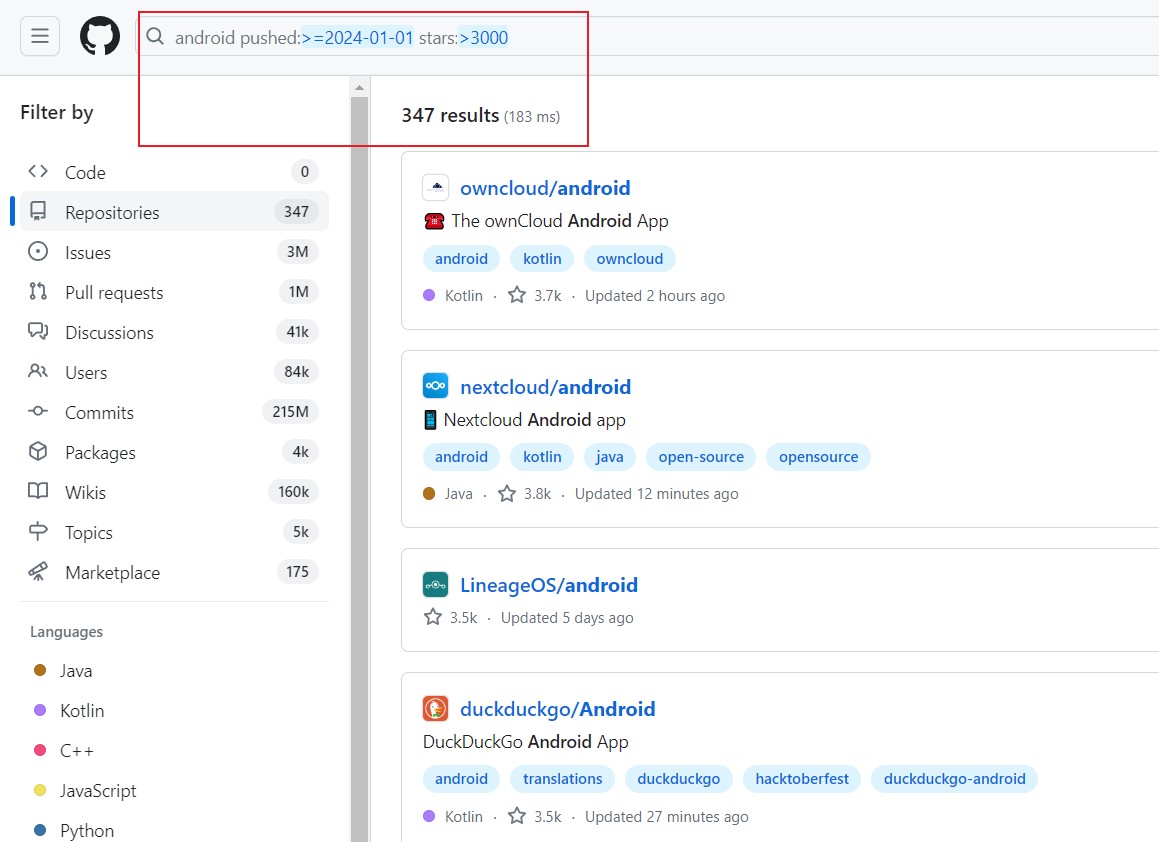The width and height of the screenshot is (1159, 842).
Task: Click the translations topic tag
Action: point(562,779)
